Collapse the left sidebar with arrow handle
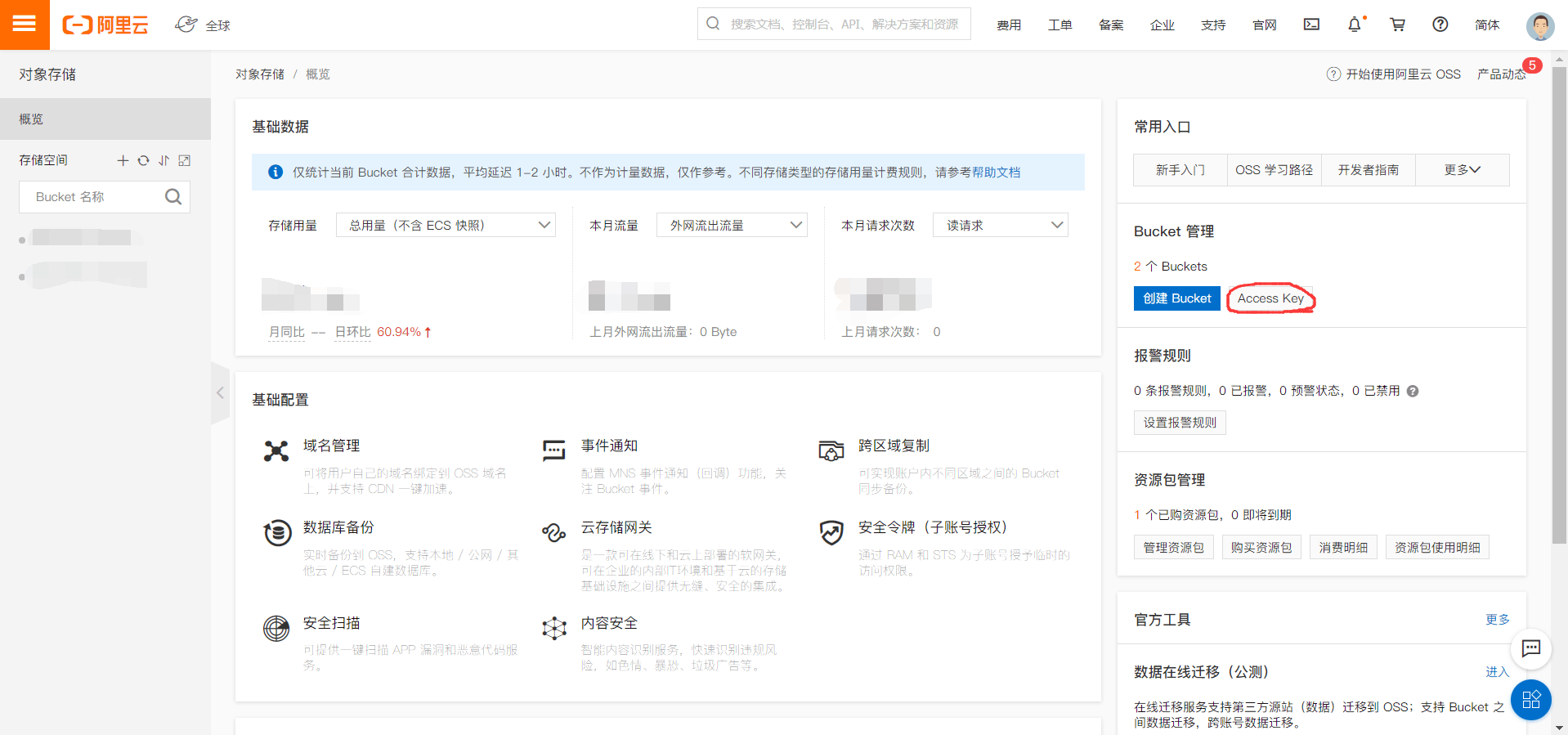Viewport: 1568px width, 735px height. tap(220, 393)
